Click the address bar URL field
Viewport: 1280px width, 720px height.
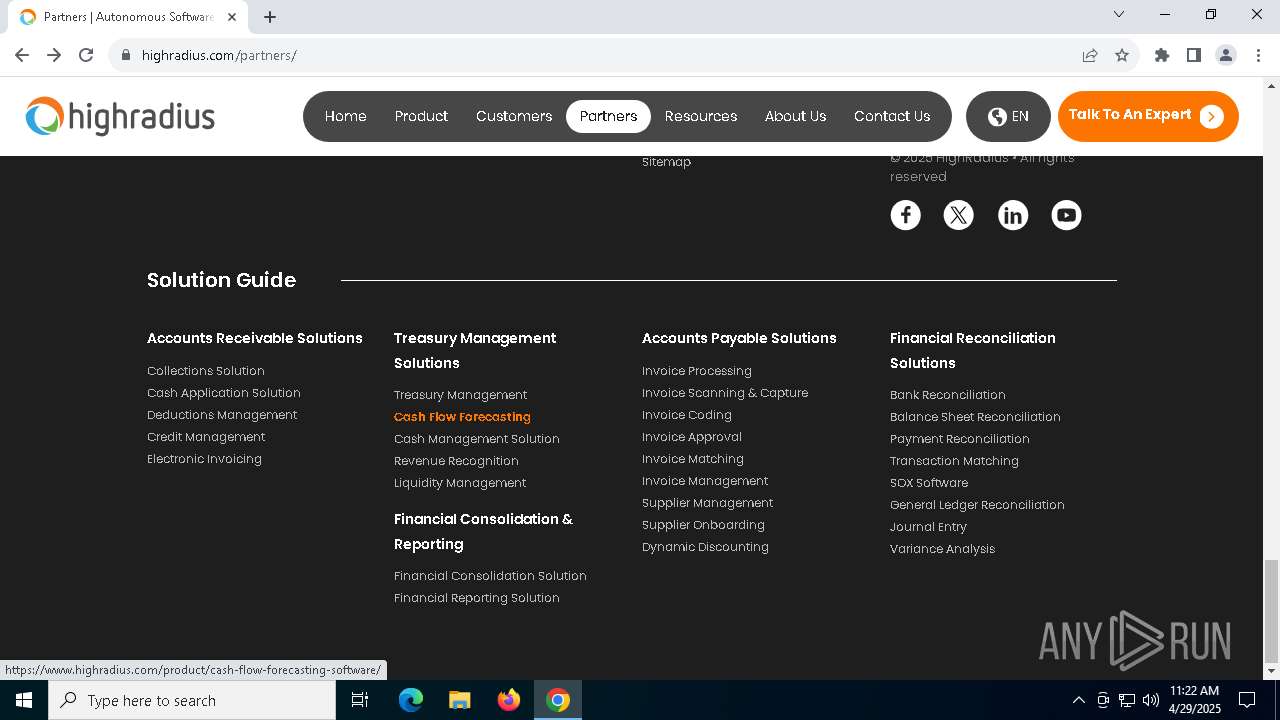pyautogui.click(x=600, y=55)
